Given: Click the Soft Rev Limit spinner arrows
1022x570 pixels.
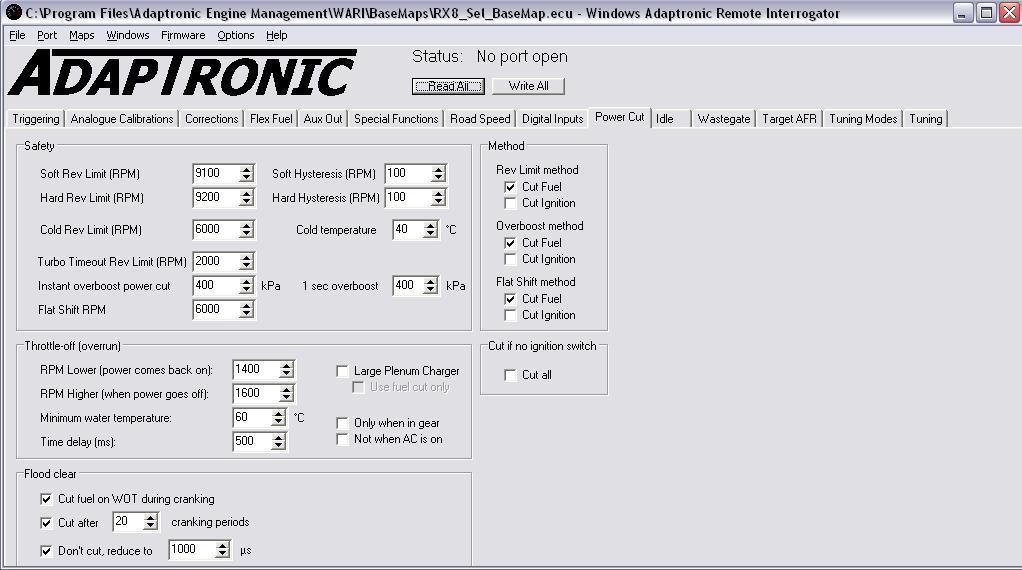Looking at the screenshot, I should pyautogui.click(x=246, y=173).
